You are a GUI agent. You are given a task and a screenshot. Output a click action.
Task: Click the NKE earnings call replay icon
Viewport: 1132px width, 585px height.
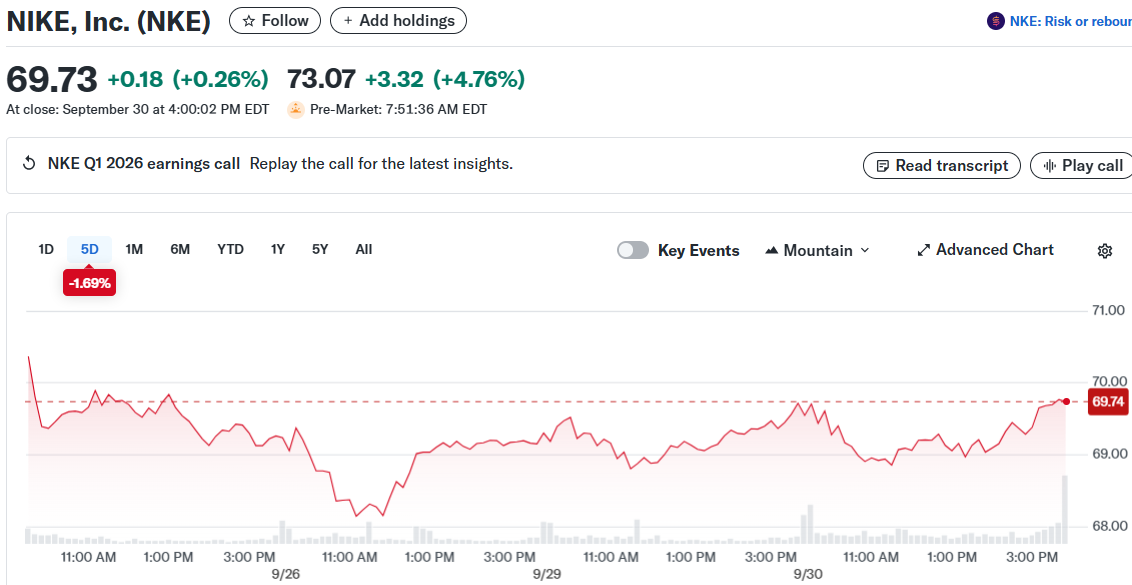coord(29,164)
